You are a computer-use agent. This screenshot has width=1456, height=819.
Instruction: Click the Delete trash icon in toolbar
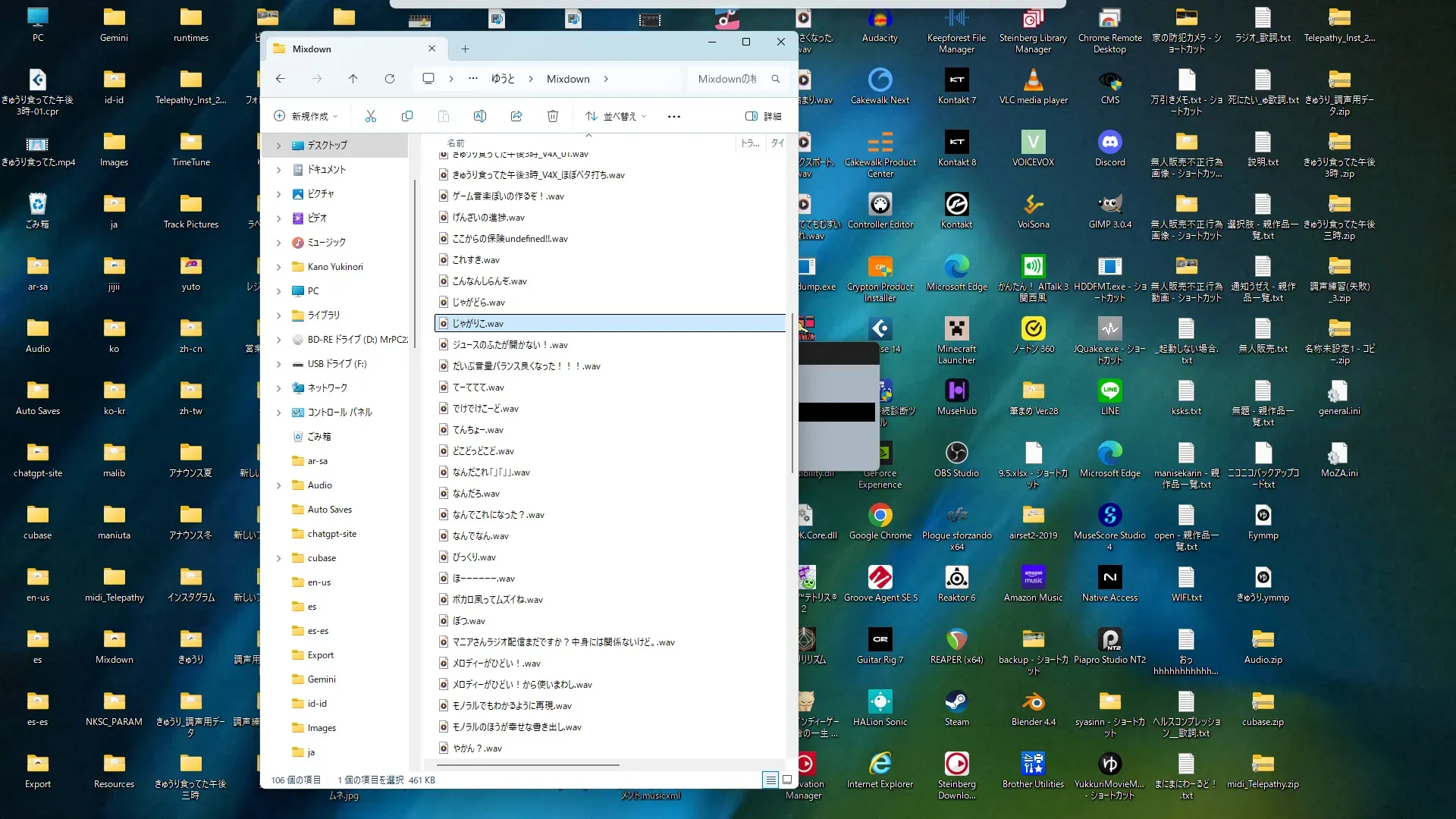tap(553, 116)
